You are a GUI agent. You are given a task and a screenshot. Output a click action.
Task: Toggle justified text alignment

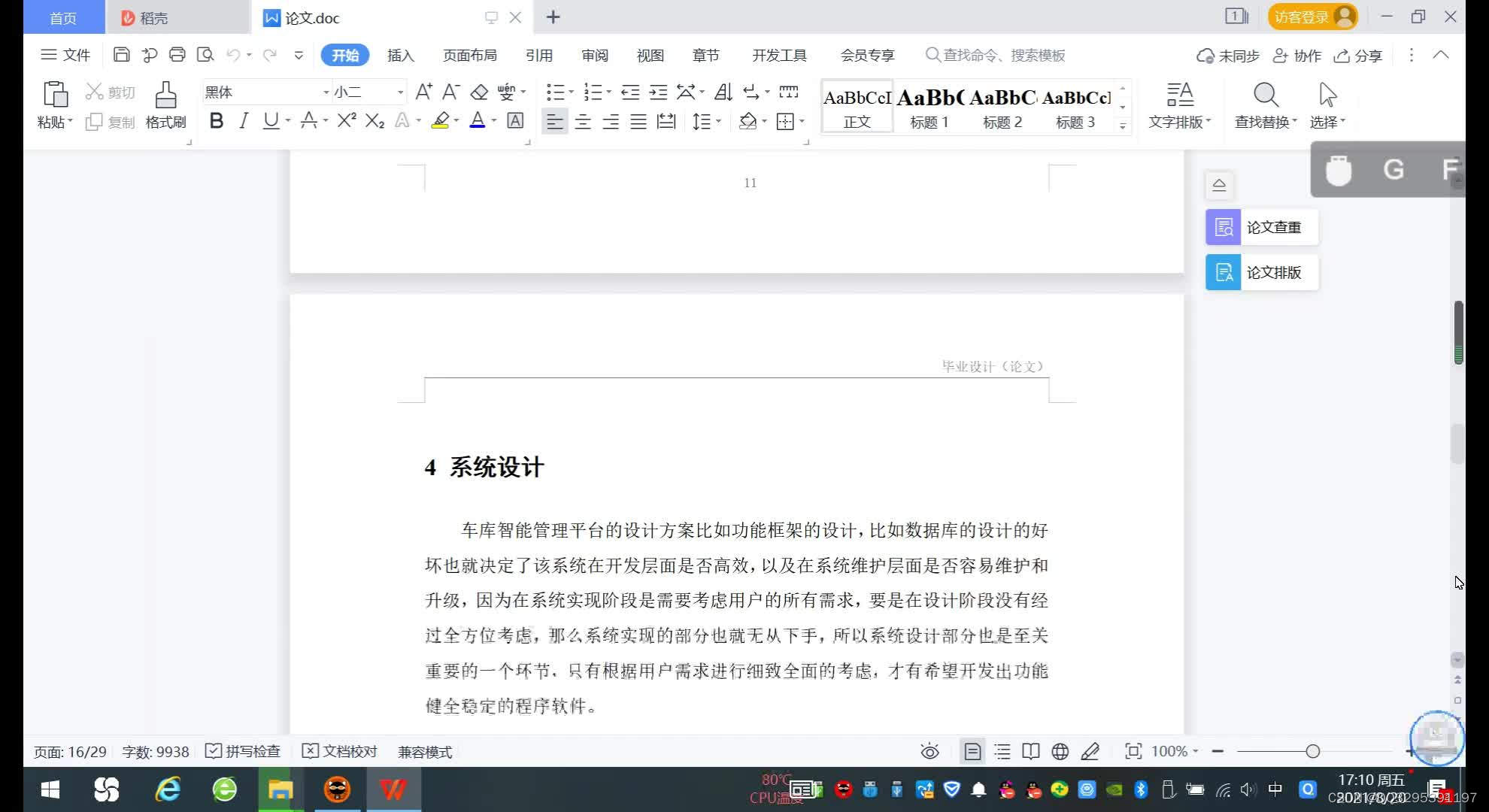638,120
